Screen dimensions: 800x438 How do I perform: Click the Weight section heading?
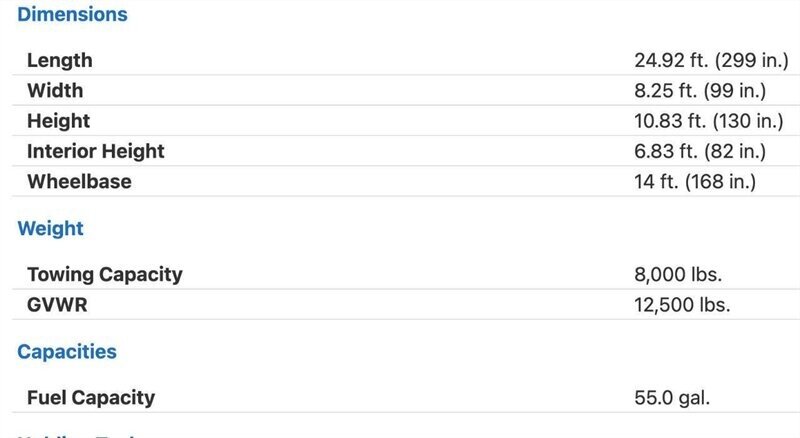pos(51,228)
